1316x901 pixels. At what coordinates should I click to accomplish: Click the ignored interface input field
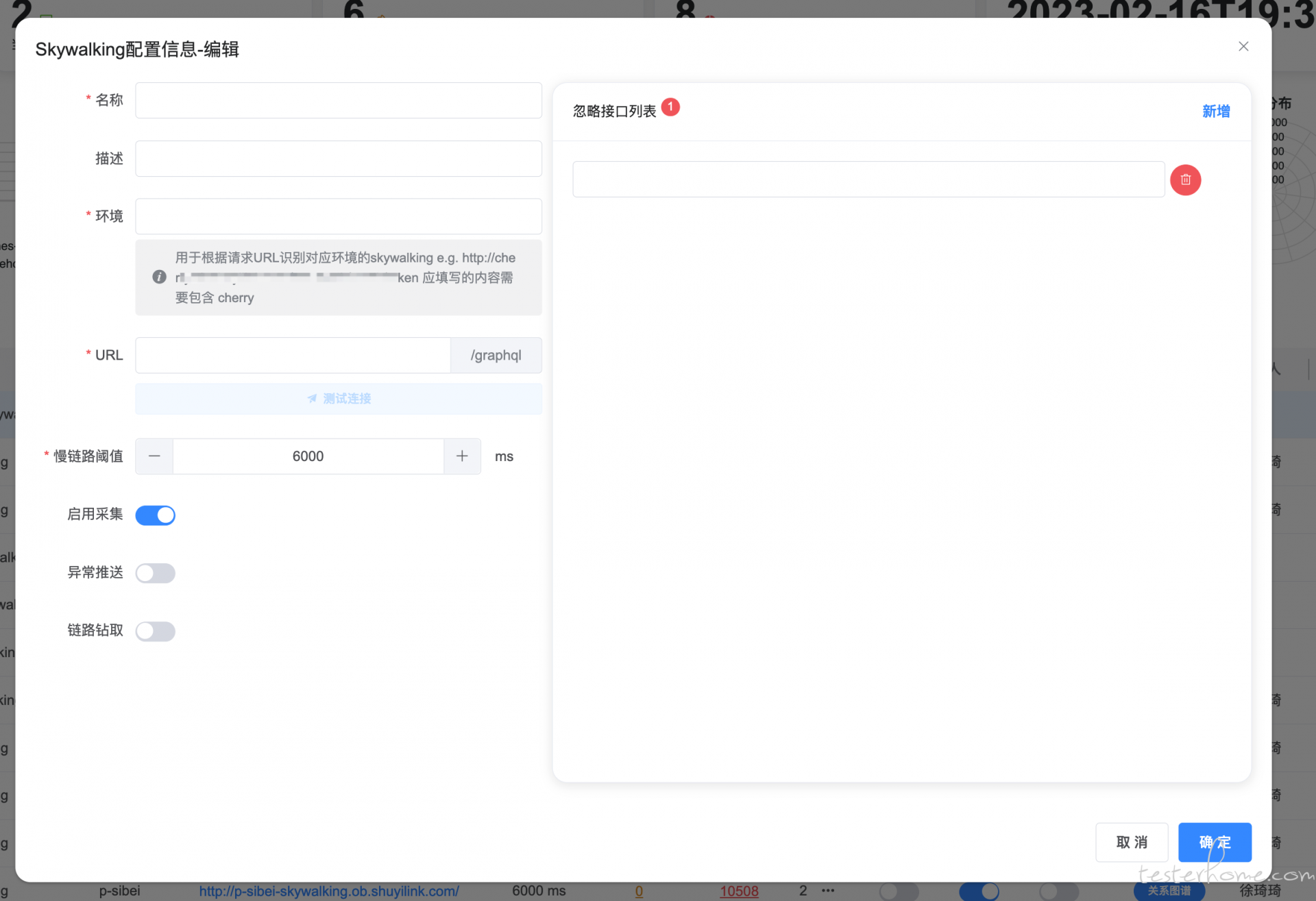coord(868,180)
